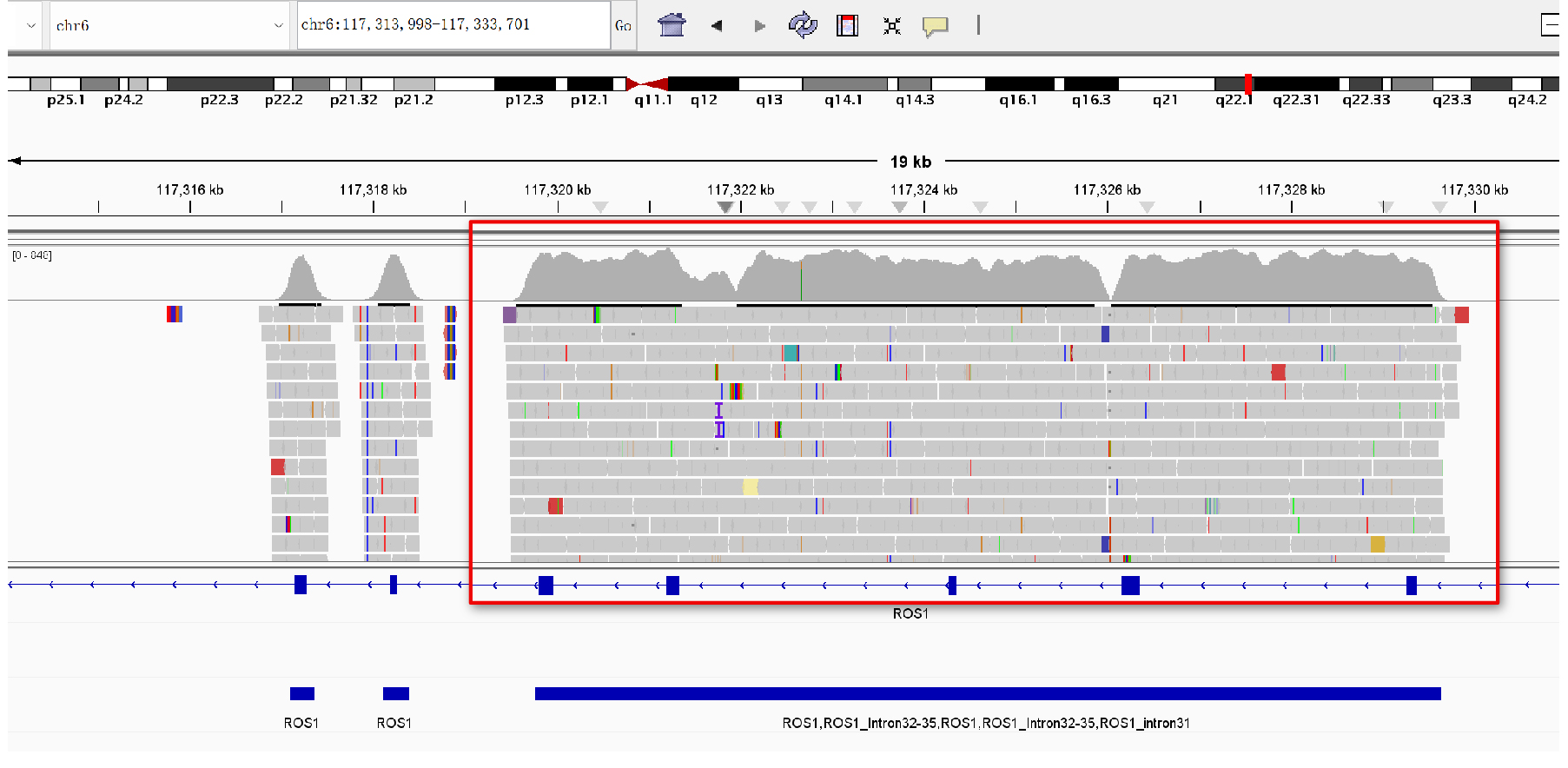Image resolution: width=1568 pixels, height=768 pixels.
Task: Click the long ROS1_Intron32-35 blue feature bar
Action: click(x=987, y=693)
